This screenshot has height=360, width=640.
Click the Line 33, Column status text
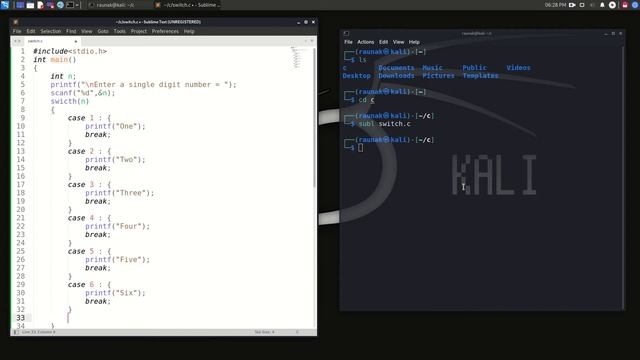(x=38, y=332)
